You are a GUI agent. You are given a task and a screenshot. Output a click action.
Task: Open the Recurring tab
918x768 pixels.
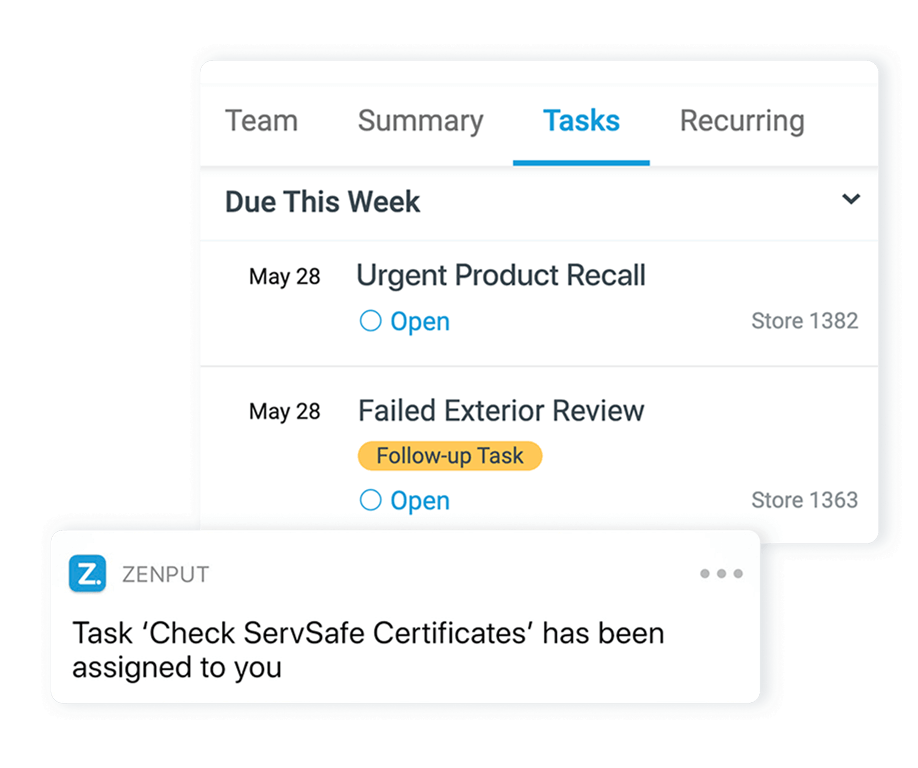742,120
